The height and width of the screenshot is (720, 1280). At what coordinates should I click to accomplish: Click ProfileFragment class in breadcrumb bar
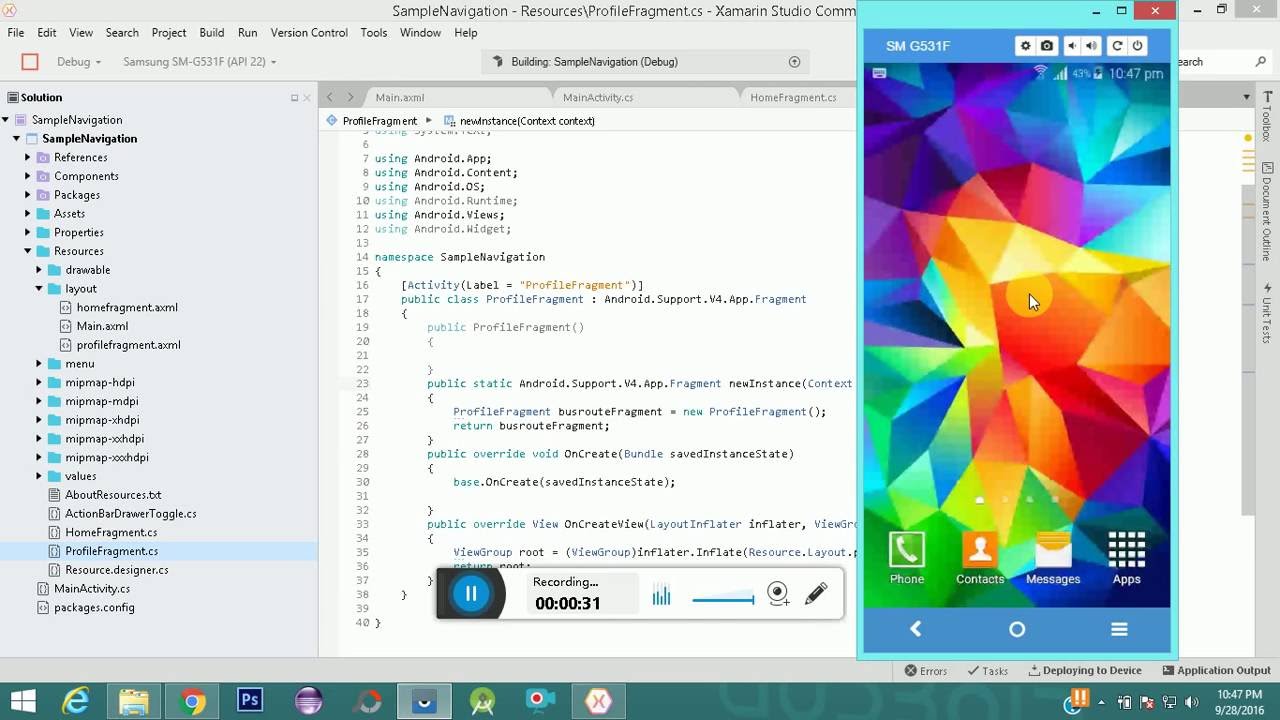coord(380,121)
